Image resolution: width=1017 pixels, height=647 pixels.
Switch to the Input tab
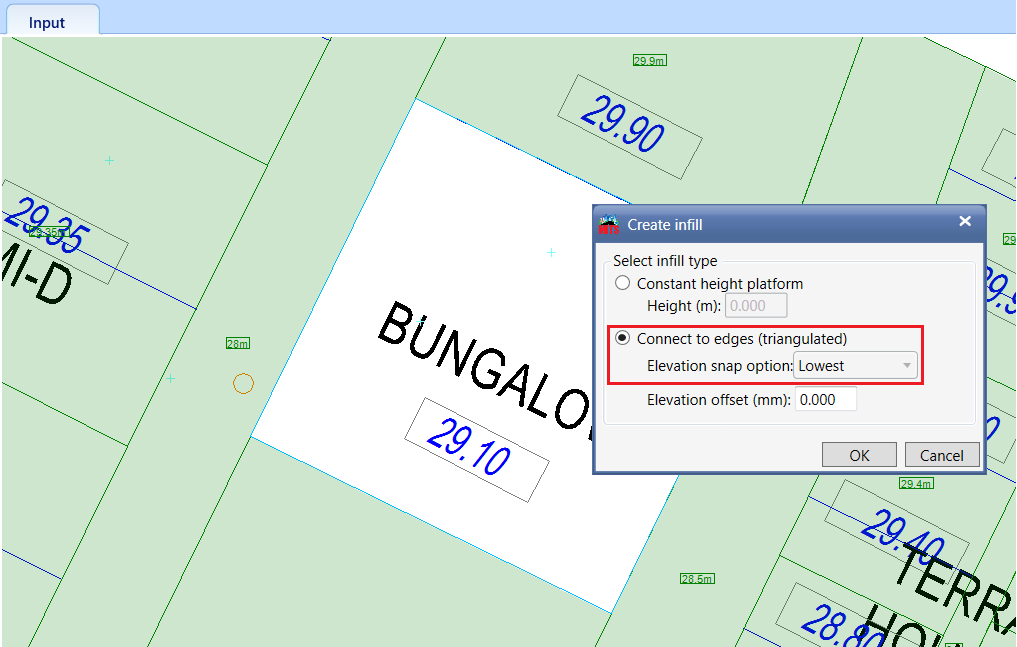tap(47, 22)
